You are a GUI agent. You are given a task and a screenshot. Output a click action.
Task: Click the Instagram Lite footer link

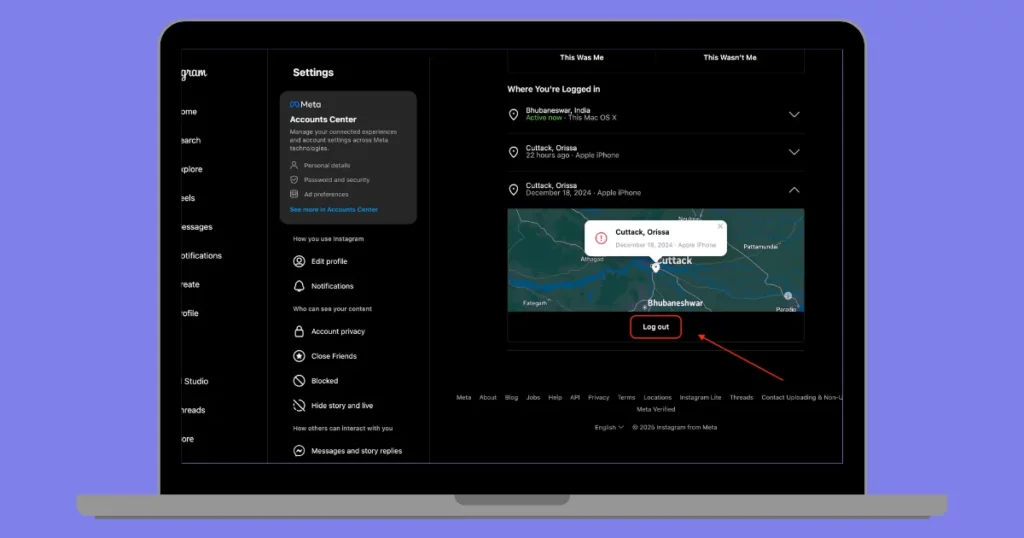point(701,397)
